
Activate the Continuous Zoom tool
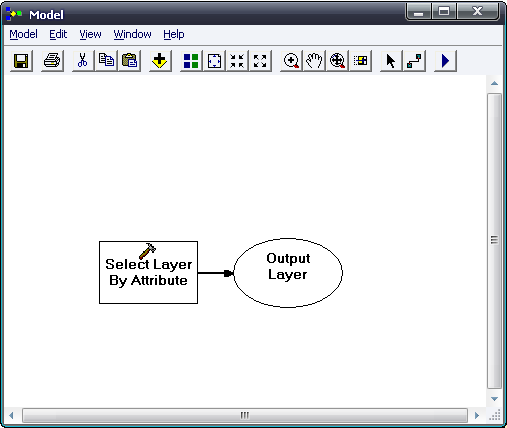click(337, 61)
